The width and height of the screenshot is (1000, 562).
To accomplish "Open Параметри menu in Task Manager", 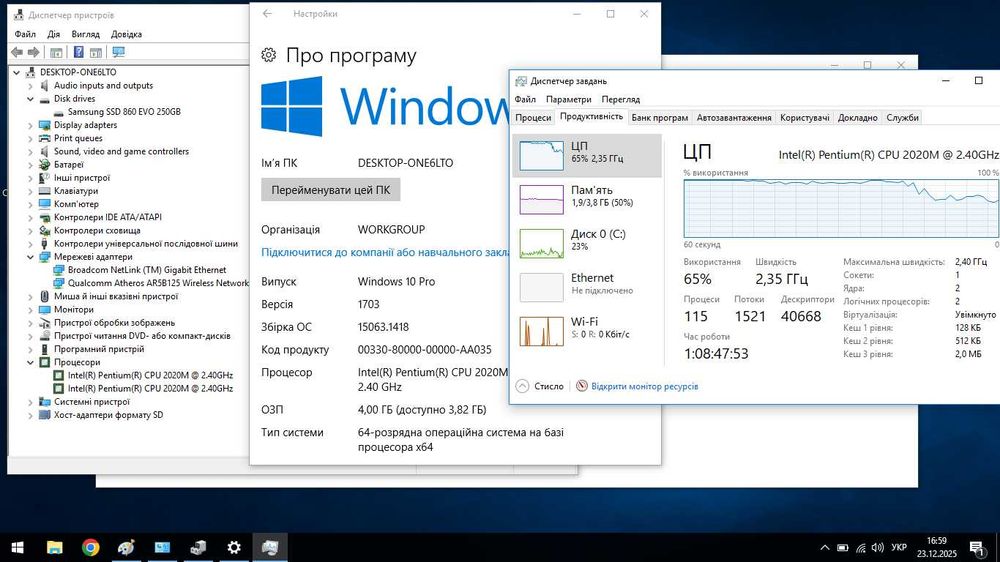I will coord(568,100).
